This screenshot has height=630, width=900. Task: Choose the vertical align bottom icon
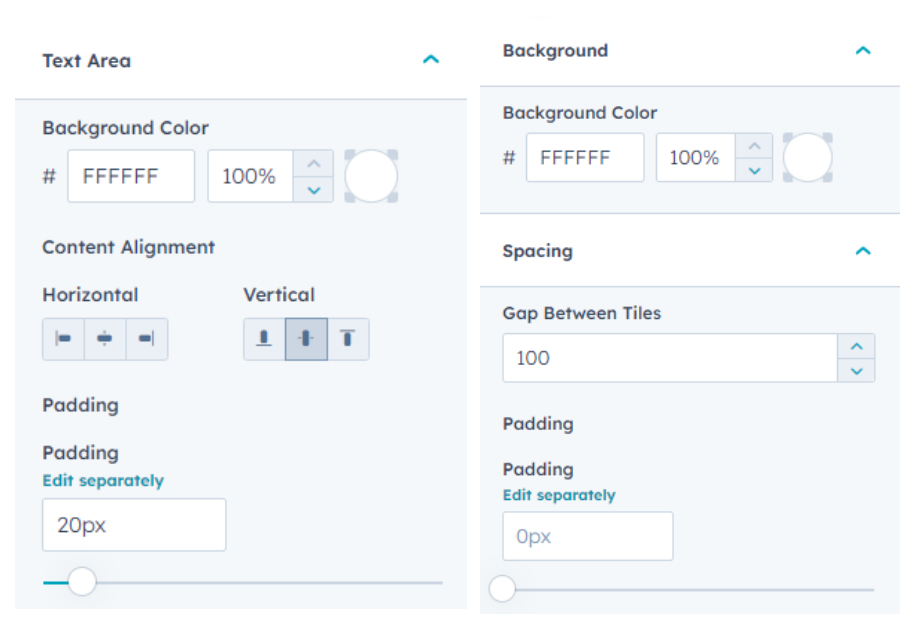[x=264, y=339]
